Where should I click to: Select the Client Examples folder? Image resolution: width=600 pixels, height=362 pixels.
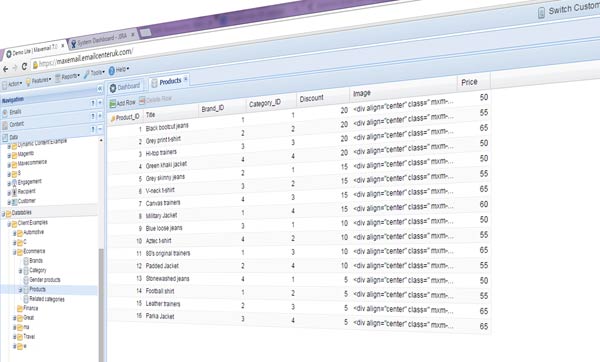click(x=33, y=223)
